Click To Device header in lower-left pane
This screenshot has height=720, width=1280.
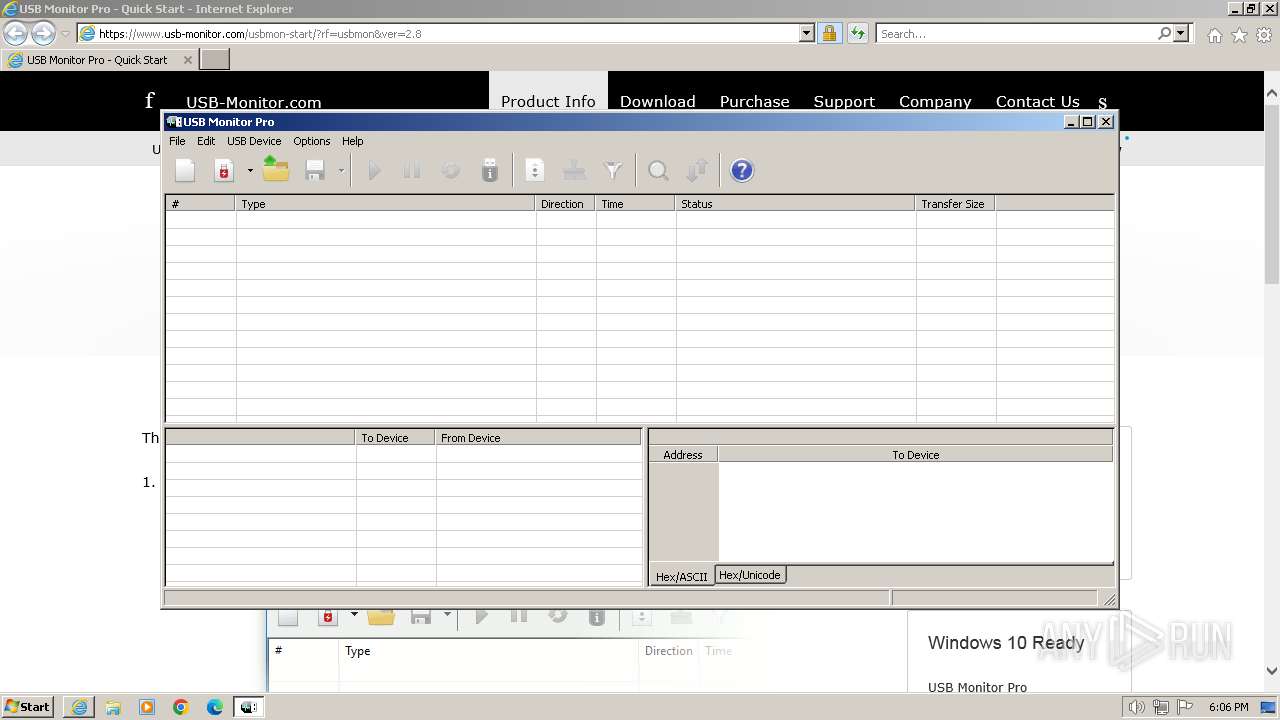pos(396,438)
